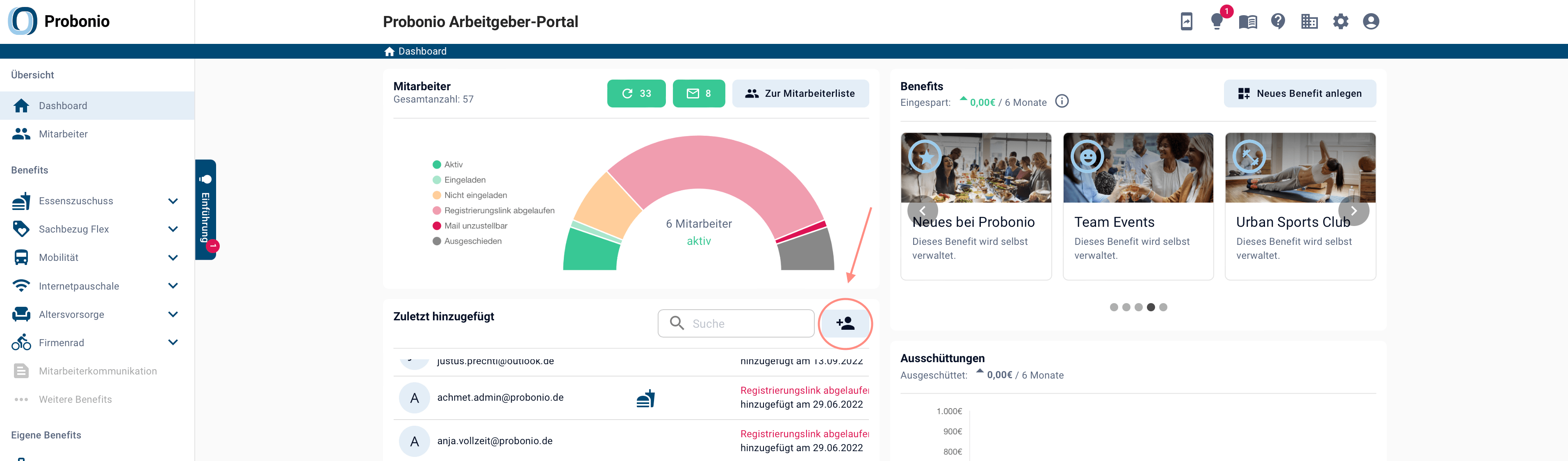Click the question mark help icon
1568x461 pixels.
(x=1278, y=22)
